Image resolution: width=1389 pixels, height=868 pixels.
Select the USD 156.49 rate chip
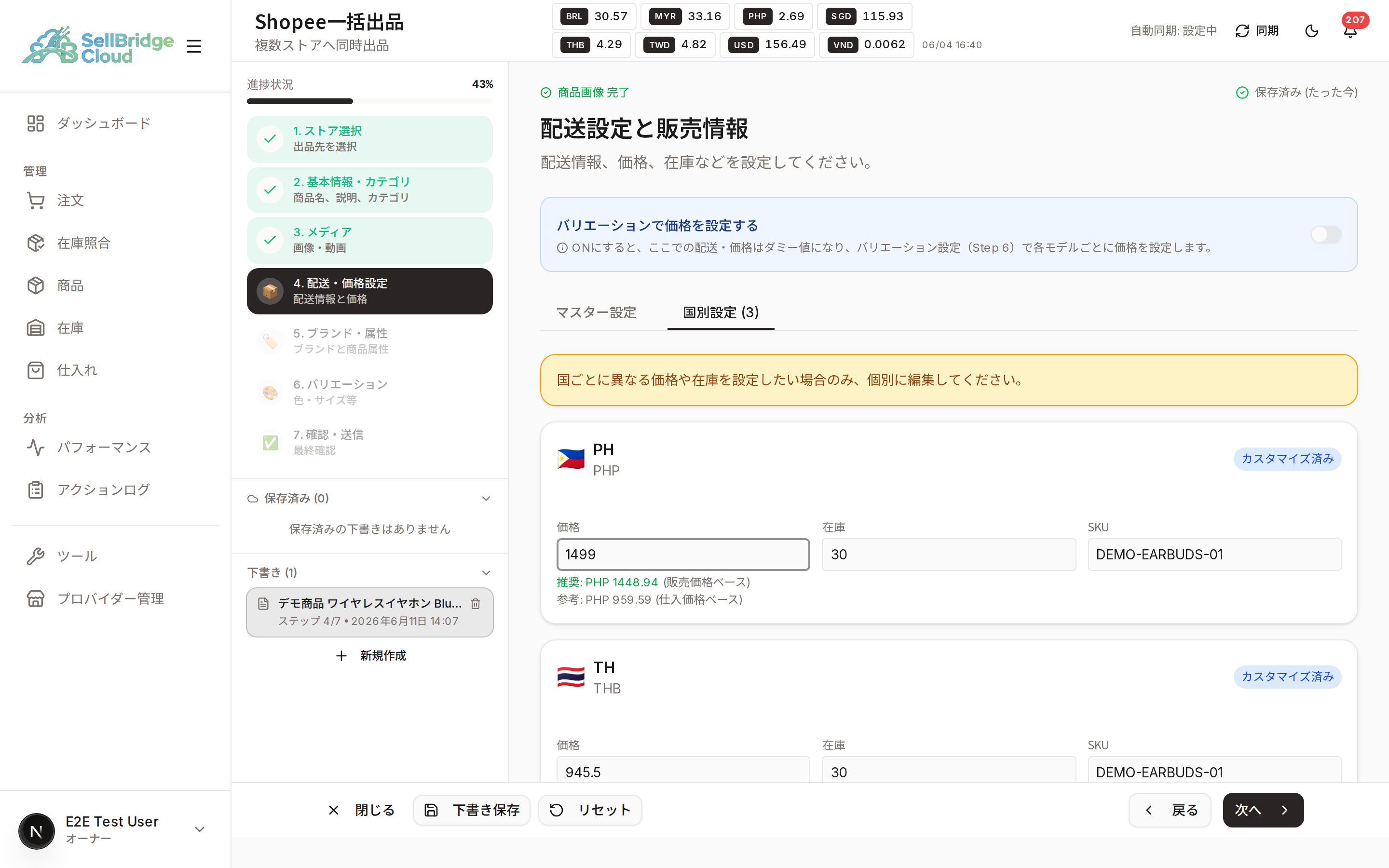(x=767, y=44)
